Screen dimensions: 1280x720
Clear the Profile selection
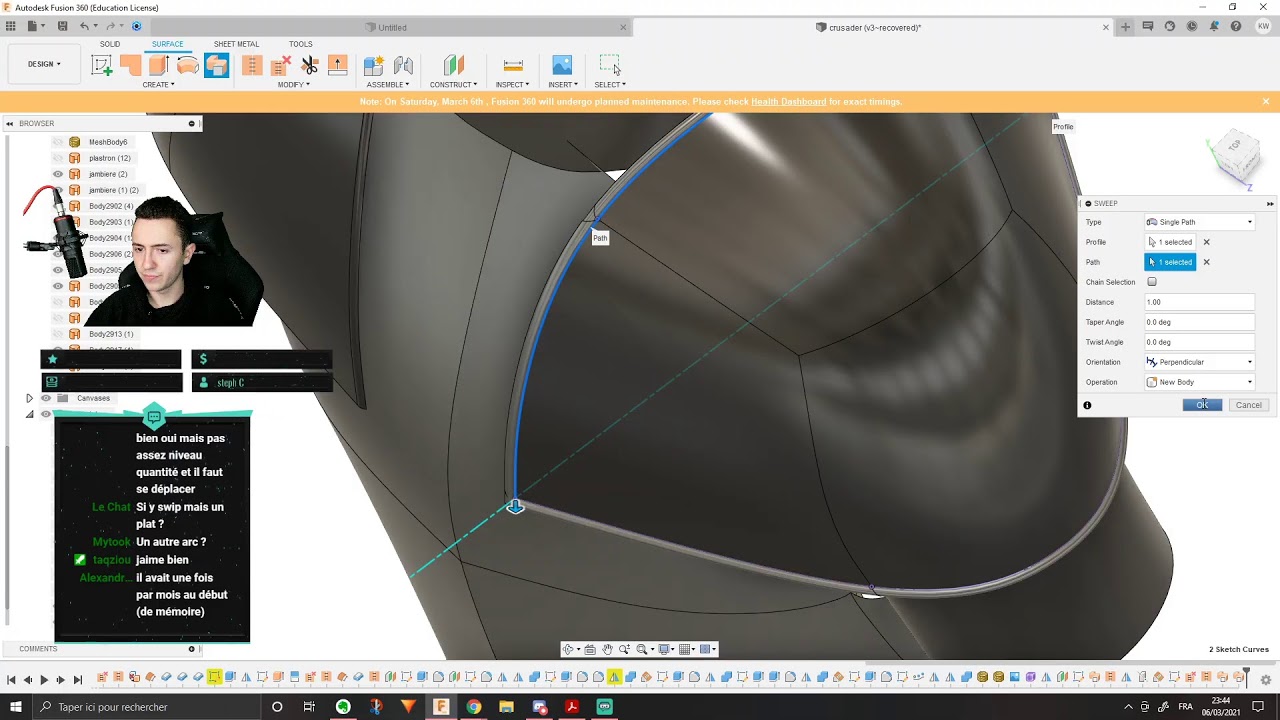(x=1206, y=242)
